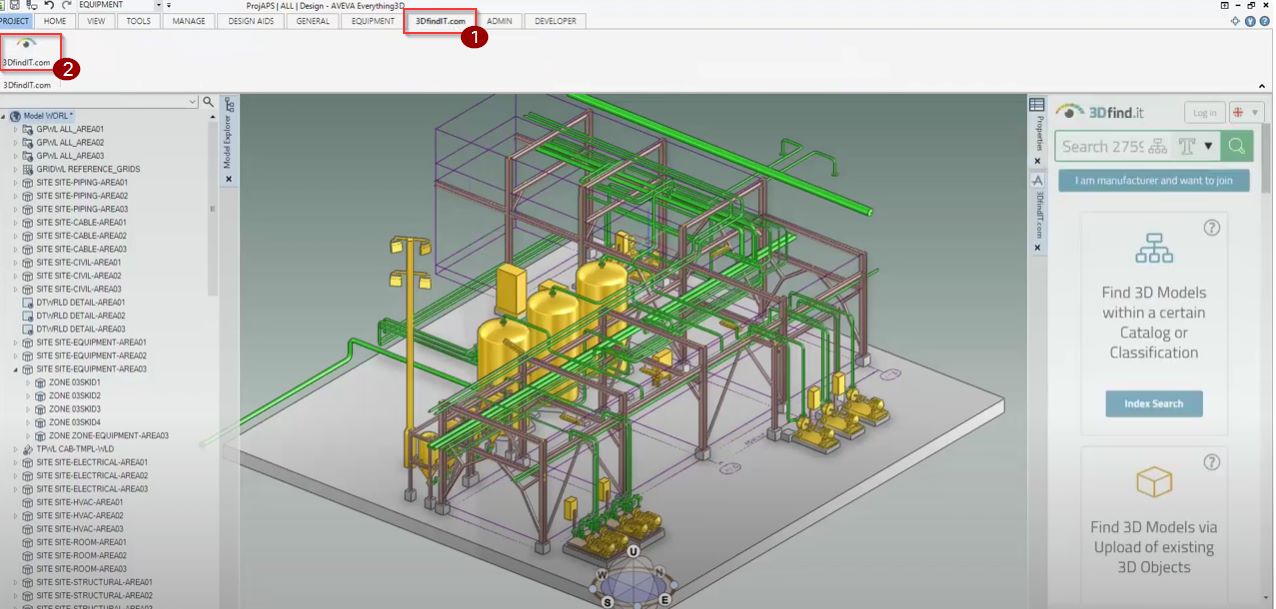Click the Model Explorer hierarchy icon on dock tab

229,104
